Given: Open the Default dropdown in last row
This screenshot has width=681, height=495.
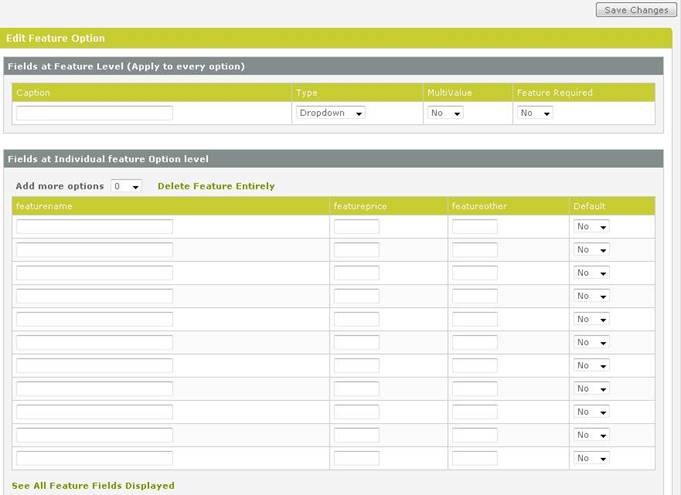Looking at the screenshot, I should [x=591, y=458].
